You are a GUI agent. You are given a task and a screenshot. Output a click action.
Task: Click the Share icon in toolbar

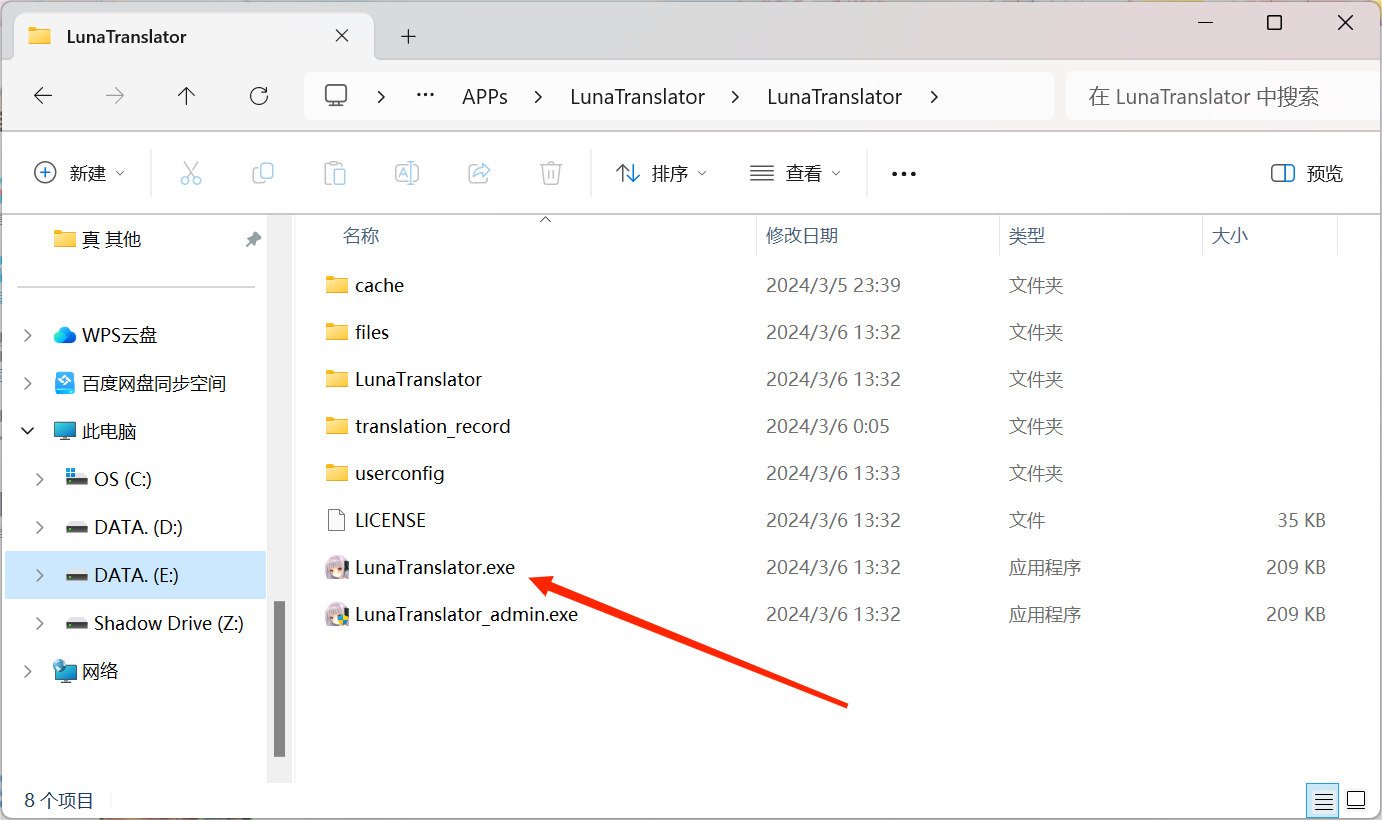tap(479, 173)
